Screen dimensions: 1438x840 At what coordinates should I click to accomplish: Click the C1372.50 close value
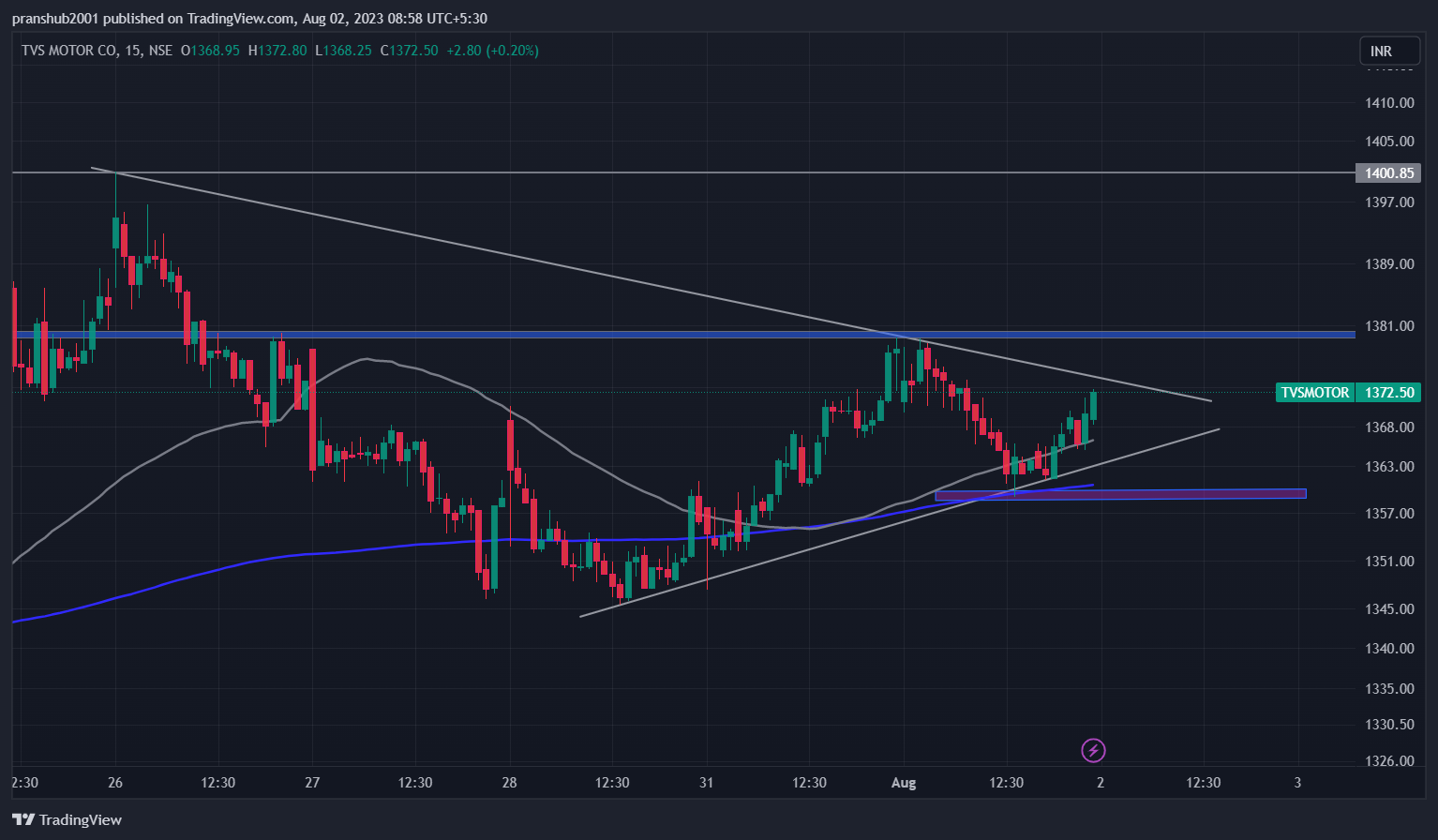click(x=409, y=51)
